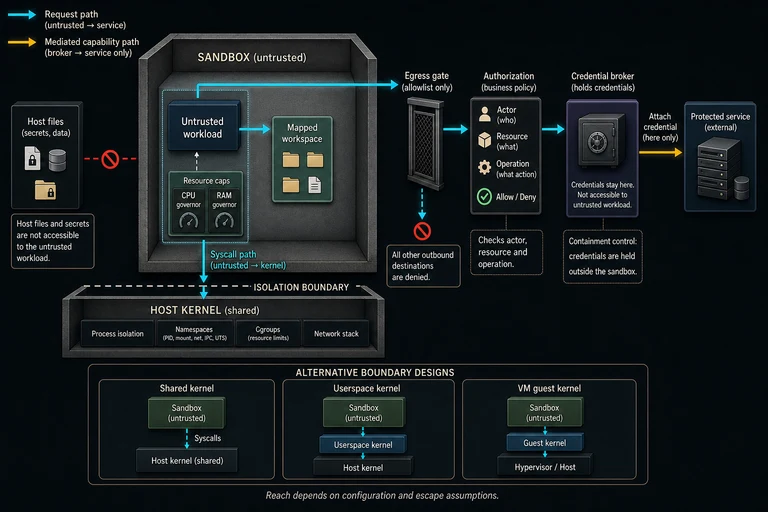768x512 pixels.
Task: Click the red denied icon below Egress gate
Action: tap(422, 231)
